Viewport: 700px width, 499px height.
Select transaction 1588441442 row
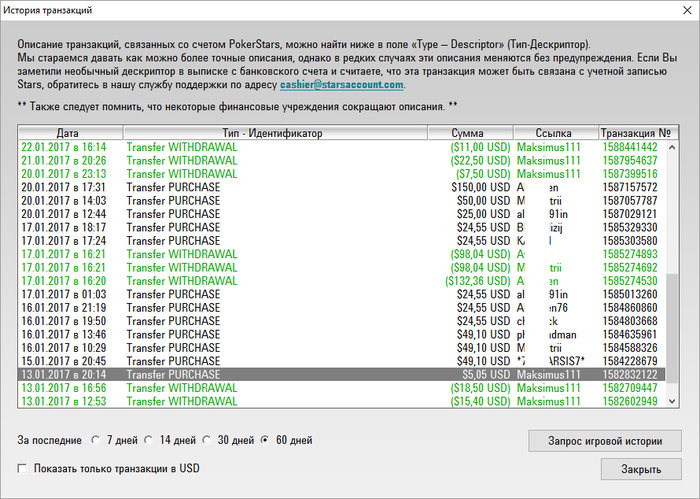click(x=342, y=147)
